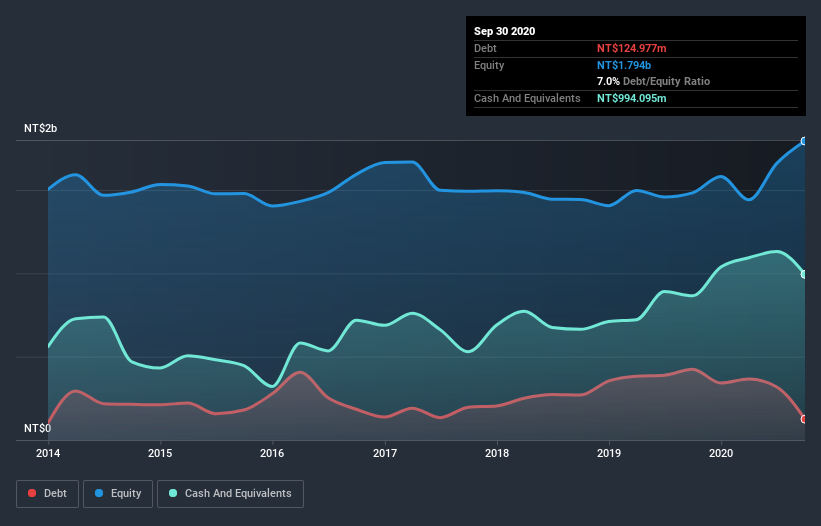The image size is (821, 526).
Task: Click the Sep 30 2020 tooltip date
Action: click(x=504, y=31)
